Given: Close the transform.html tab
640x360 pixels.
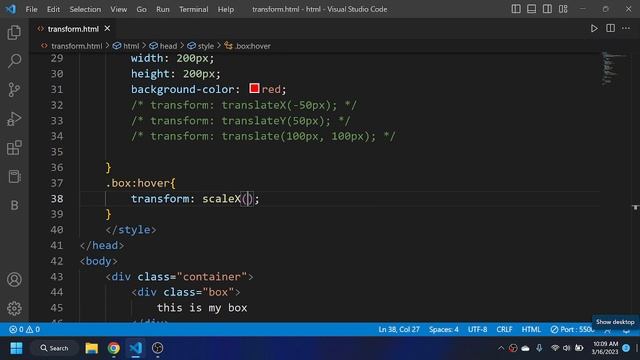Looking at the screenshot, I should point(107,28).
